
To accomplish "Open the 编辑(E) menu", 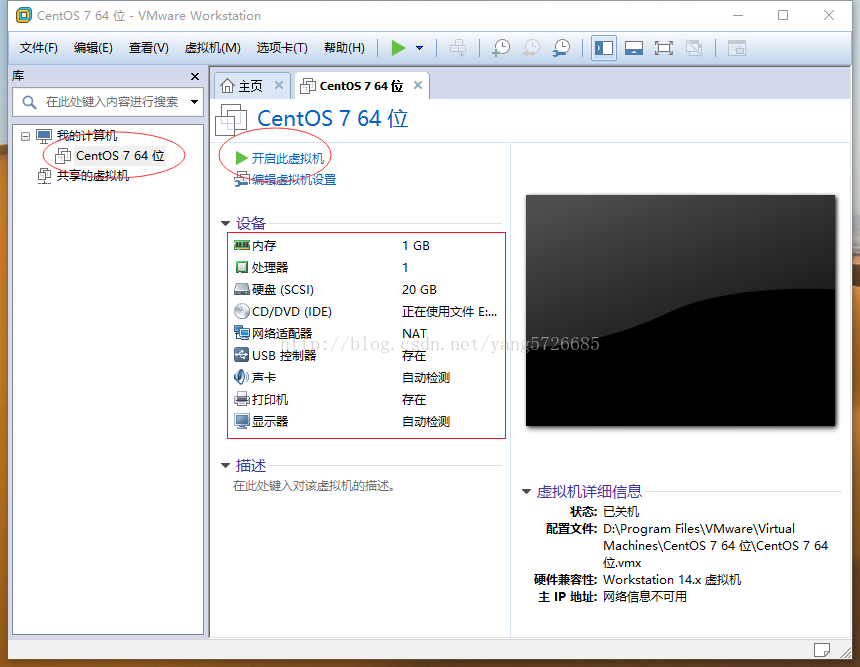I will 93,48.
